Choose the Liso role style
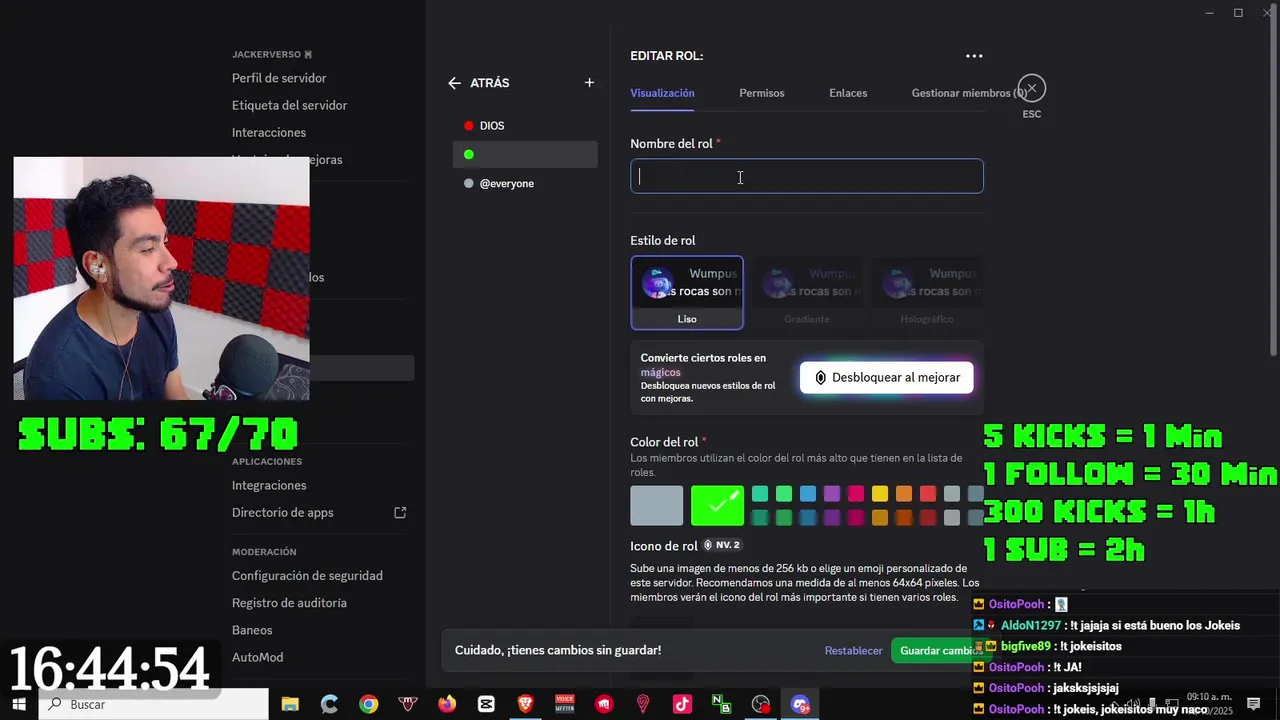1280x720 pixels. coord(687,292)
